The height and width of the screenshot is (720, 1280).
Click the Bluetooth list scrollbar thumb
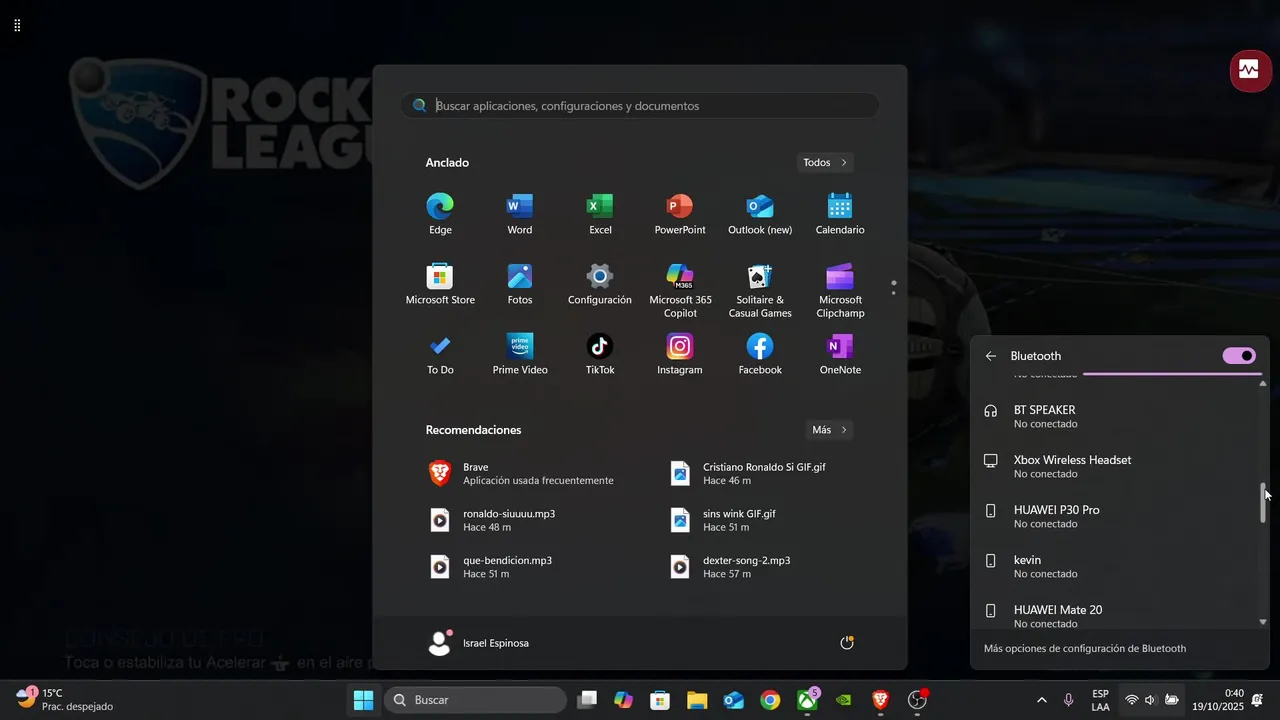coord(1263,503)
